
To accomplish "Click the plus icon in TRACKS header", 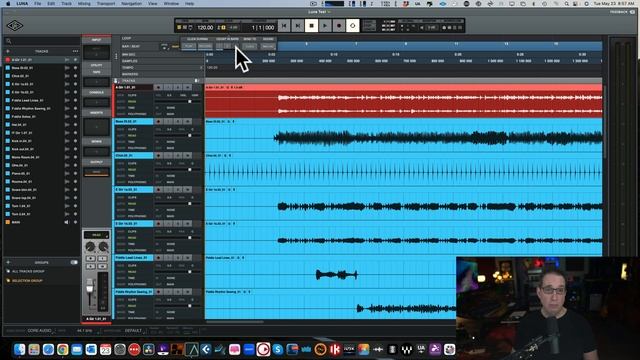I will [x=8, y=51].
